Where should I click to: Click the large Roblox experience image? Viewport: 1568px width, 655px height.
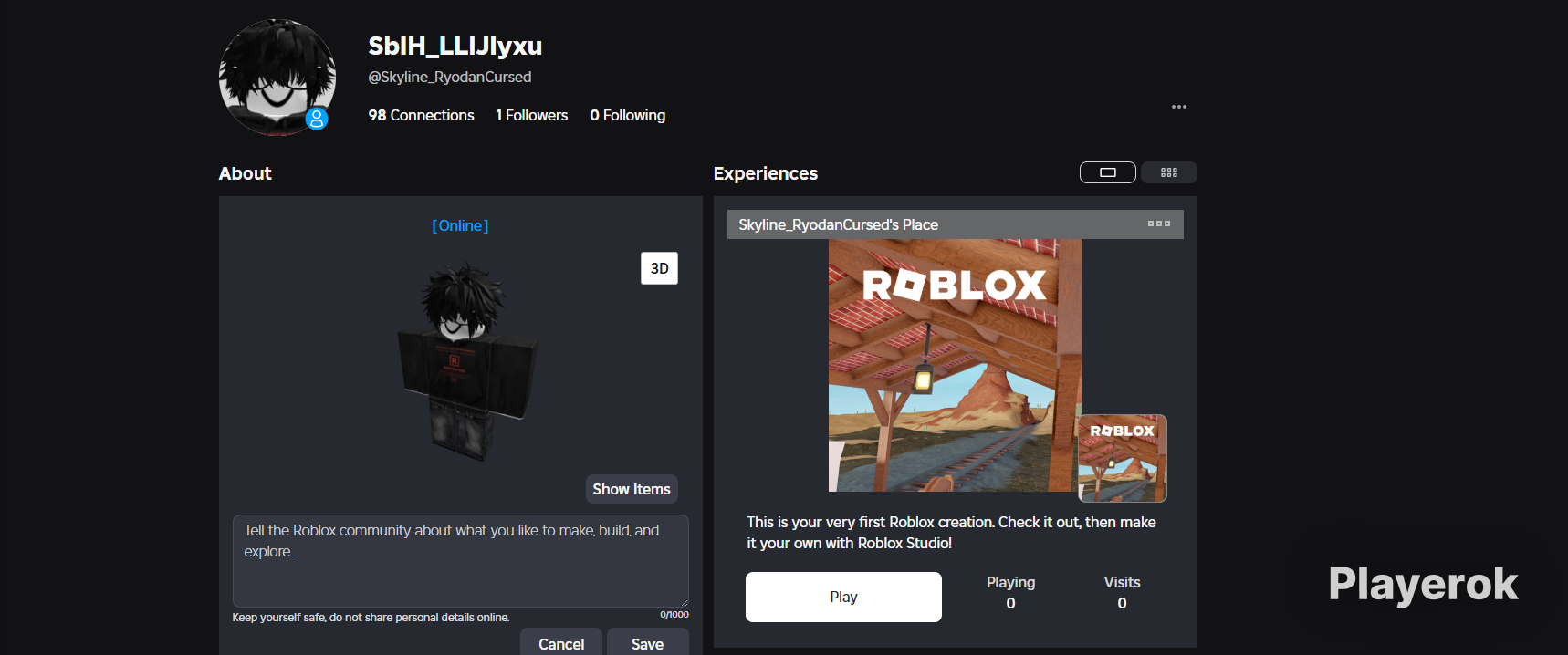[955, 365]
